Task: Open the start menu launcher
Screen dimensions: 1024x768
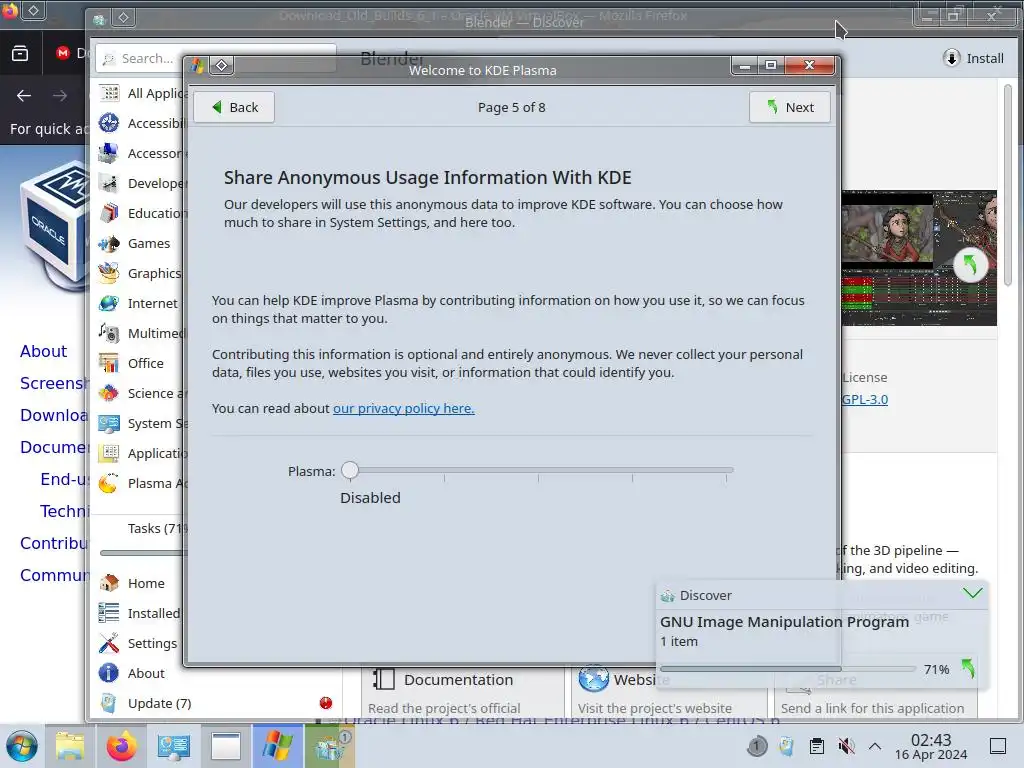Action: coord(22,746)
